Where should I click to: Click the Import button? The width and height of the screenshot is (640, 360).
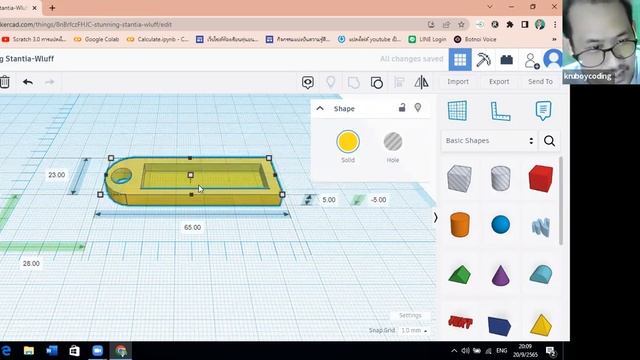[458, 82]
